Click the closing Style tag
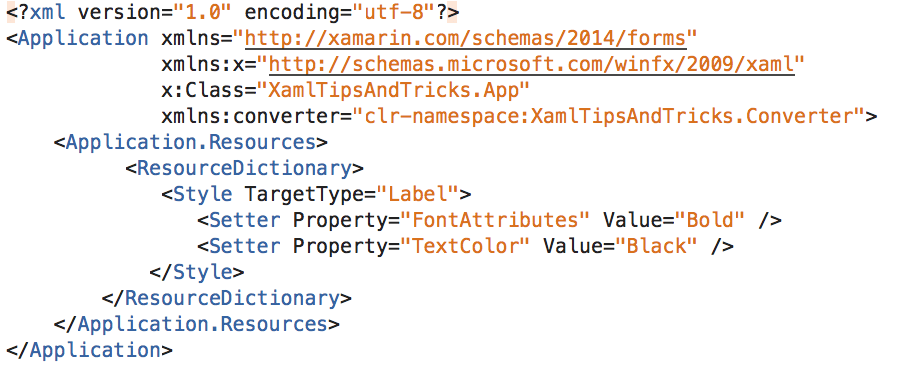Image resolution: width=918 pixels, height=378 pixels. 197,272
